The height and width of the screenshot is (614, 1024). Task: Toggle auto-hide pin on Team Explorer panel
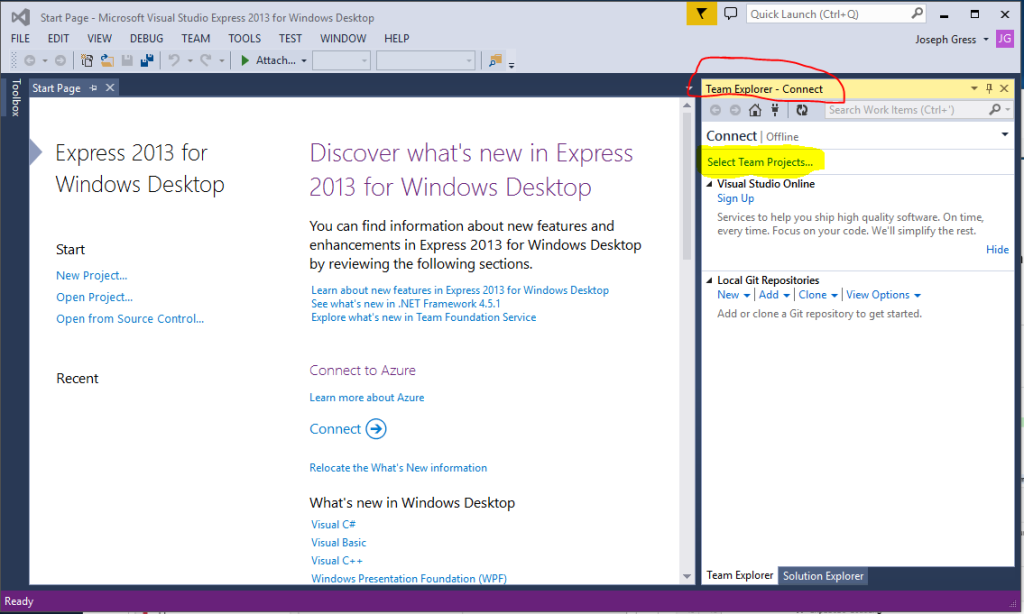990,88
